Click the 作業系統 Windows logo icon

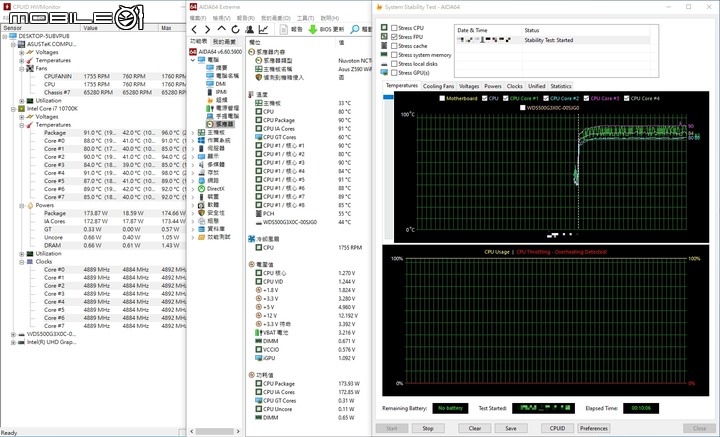tap(201, 140)
